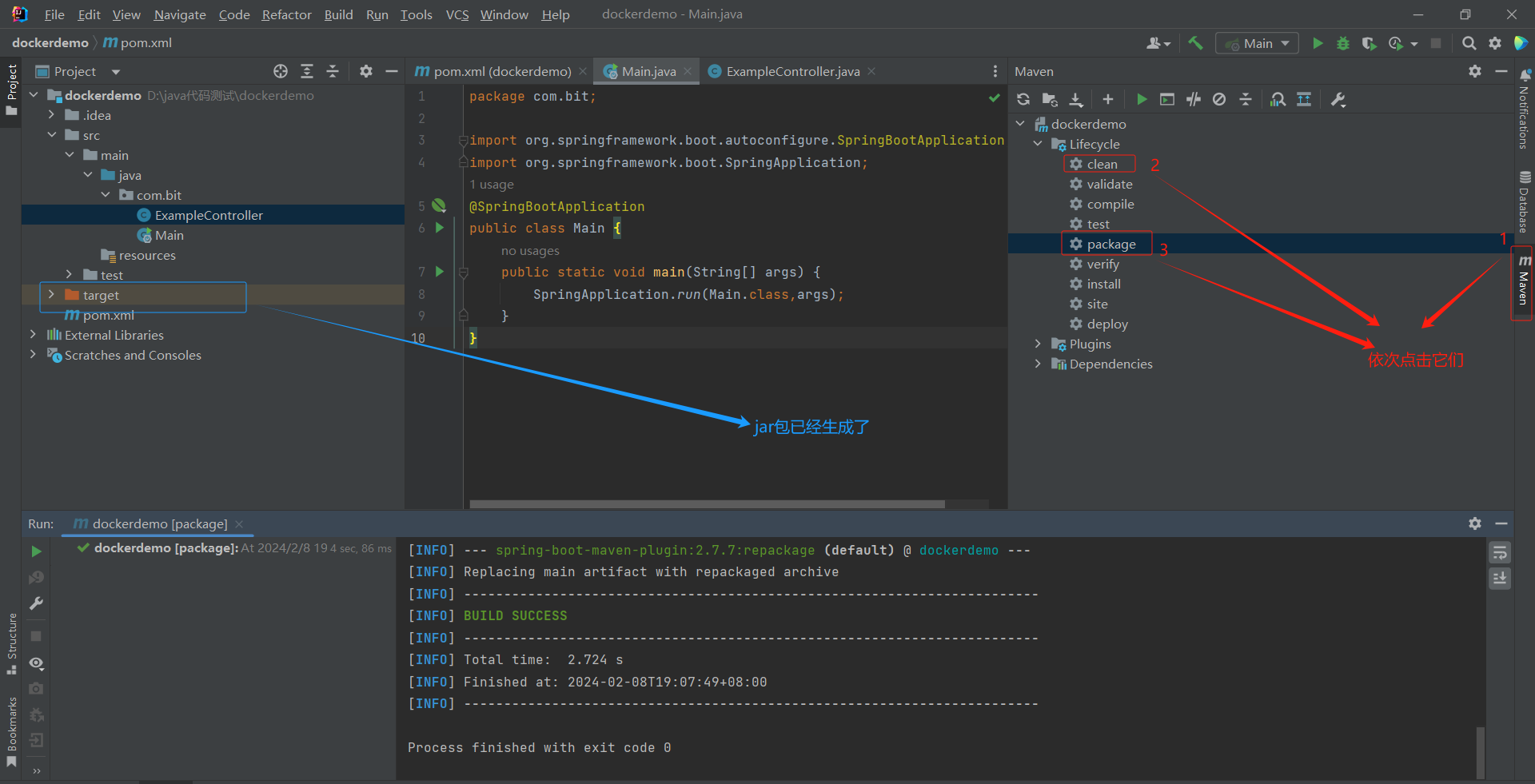Collapse the src folder

pos(52,134)
